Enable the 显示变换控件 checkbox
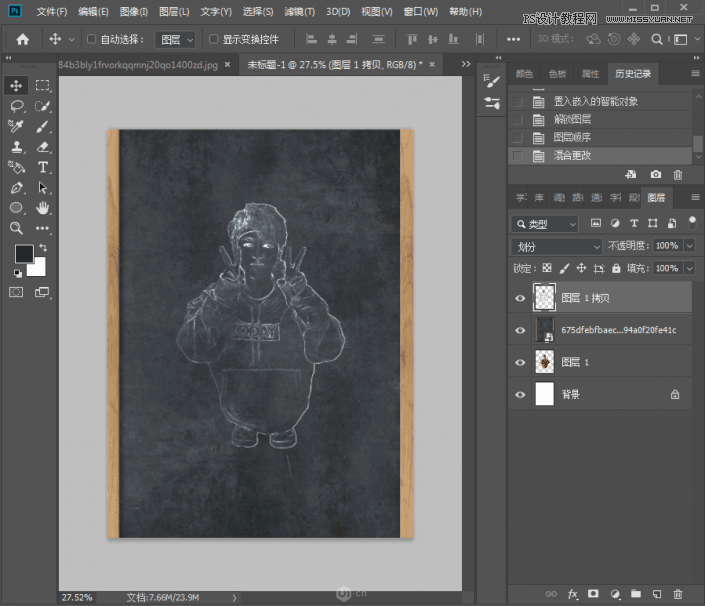Image resolution: width=705 pixels, height=606 pixels. (214, 39)
